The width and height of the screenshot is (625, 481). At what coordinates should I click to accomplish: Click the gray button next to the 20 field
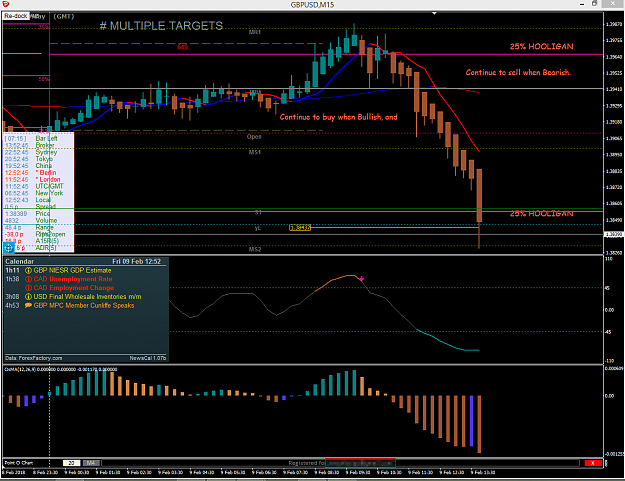(91, 463)
